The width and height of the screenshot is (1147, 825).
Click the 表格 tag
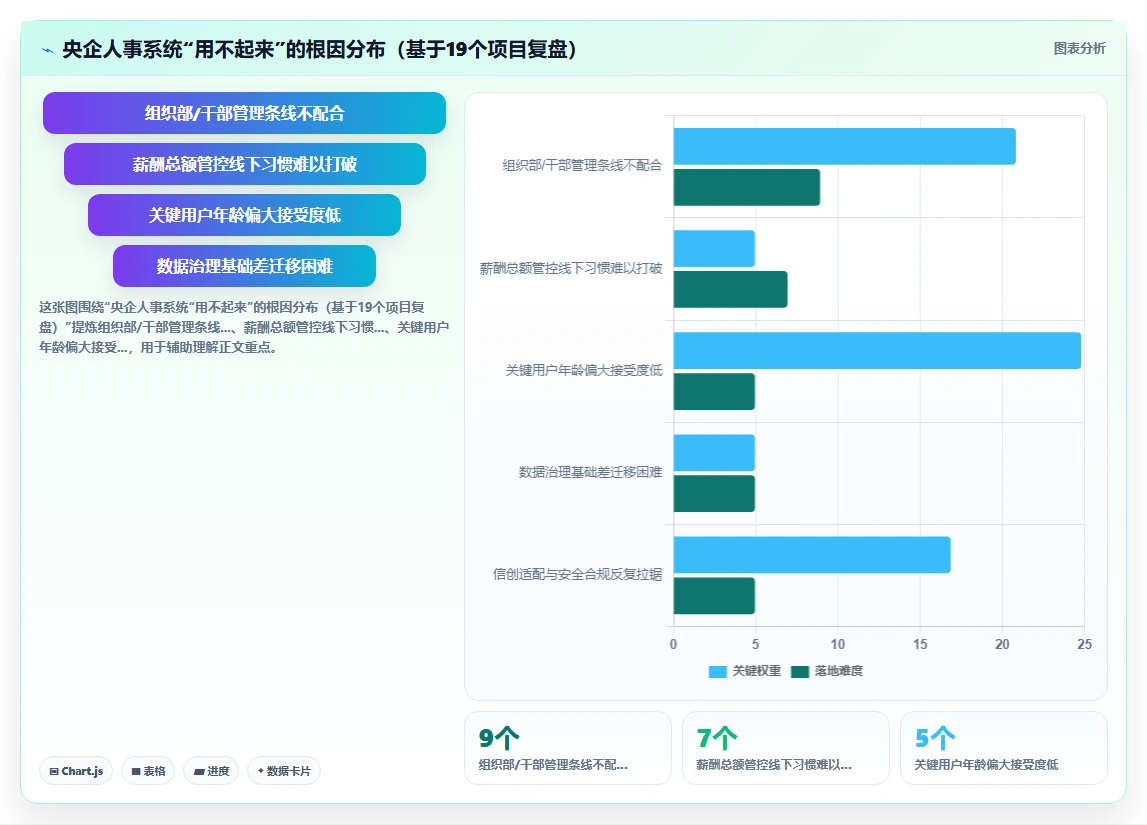pyautogui.click(x=148, y=771)
